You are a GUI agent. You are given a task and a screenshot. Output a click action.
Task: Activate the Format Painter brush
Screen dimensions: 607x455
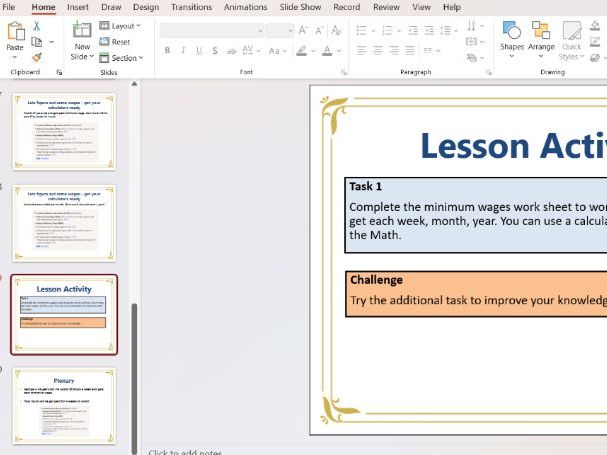coord(37,58)
